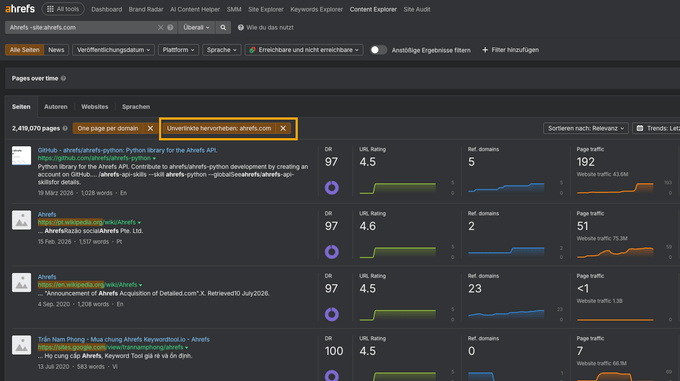Click Page traffic chart of pt.wikipedia result

pyautogui.click(x=615, y=252)
